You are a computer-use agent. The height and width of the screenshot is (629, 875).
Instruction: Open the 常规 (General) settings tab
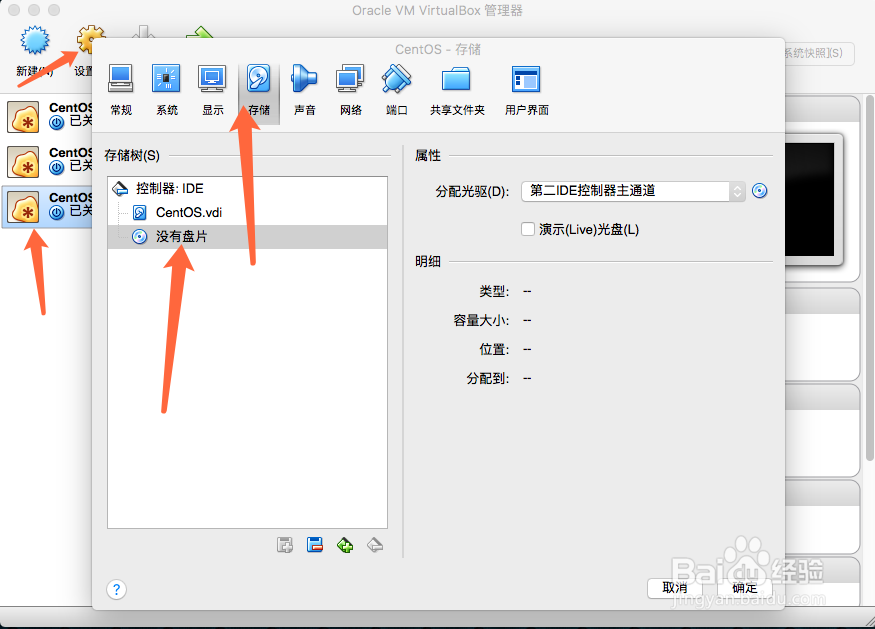pos(121,90)
